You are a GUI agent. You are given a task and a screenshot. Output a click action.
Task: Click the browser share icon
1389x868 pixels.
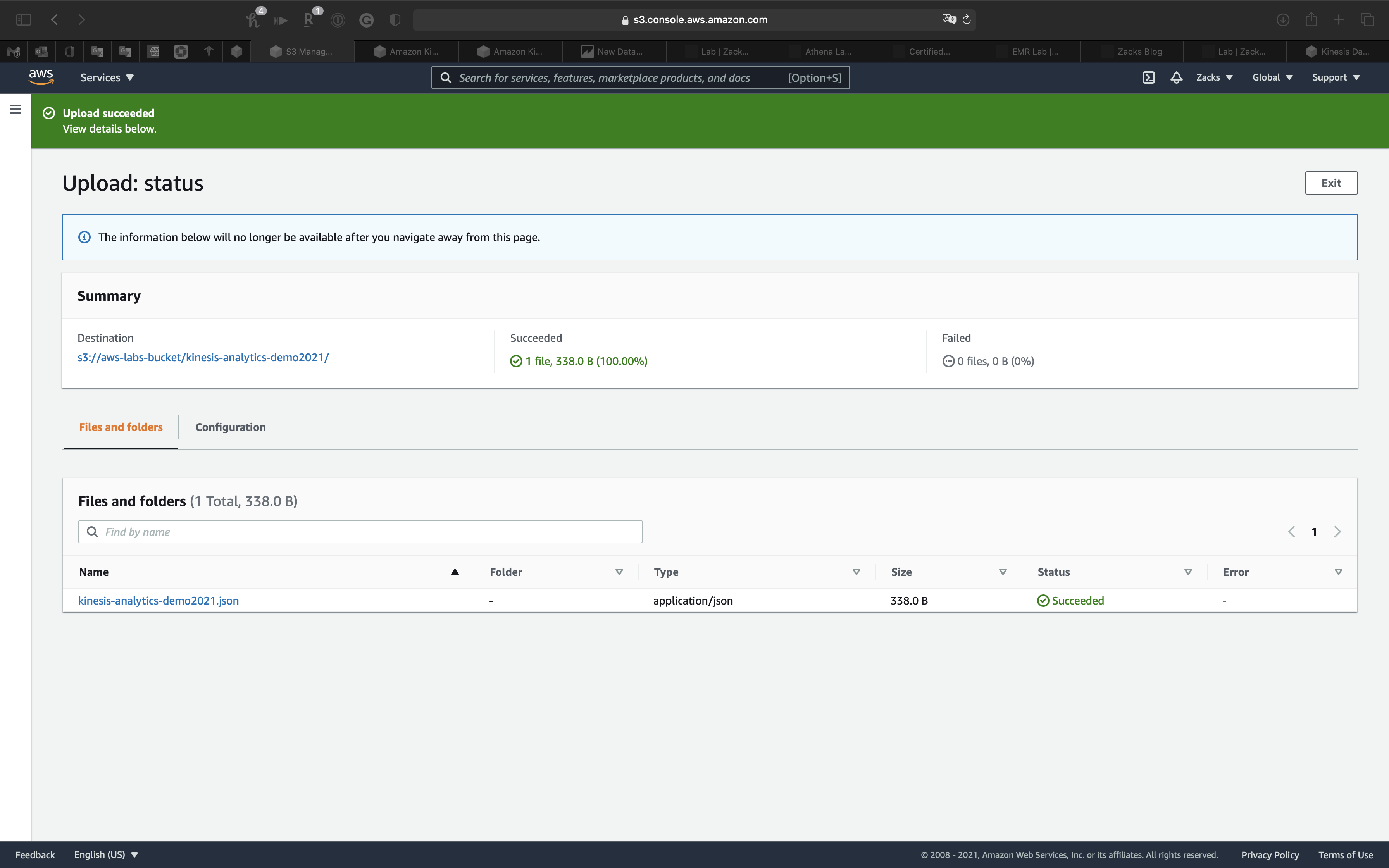pos(1311,19)
